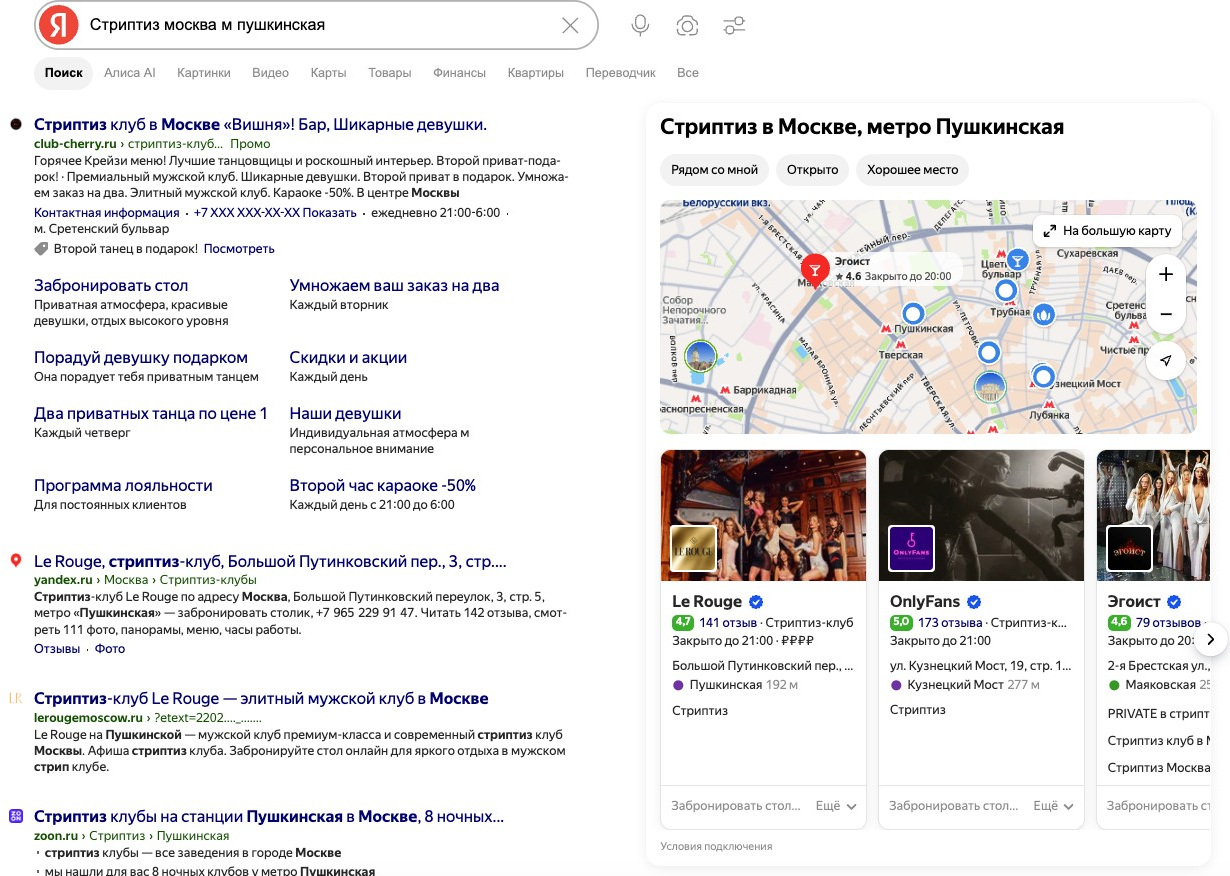Open the «Вишня» strip club ad title

[x=260, y=125]
